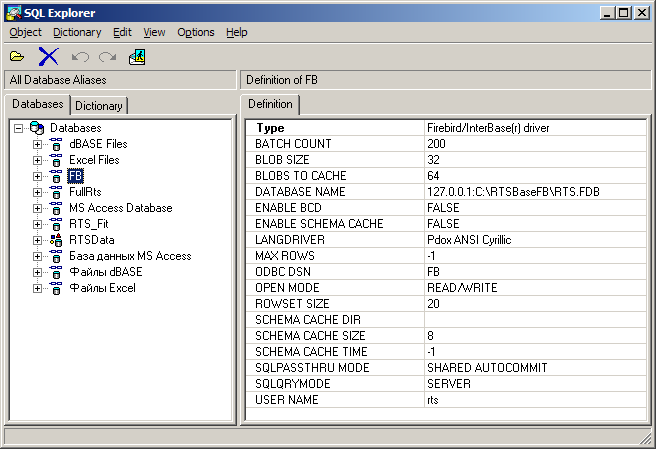Click the BATCH COUNT value 200
Screen dimensions: 656x449
point(436,144)
